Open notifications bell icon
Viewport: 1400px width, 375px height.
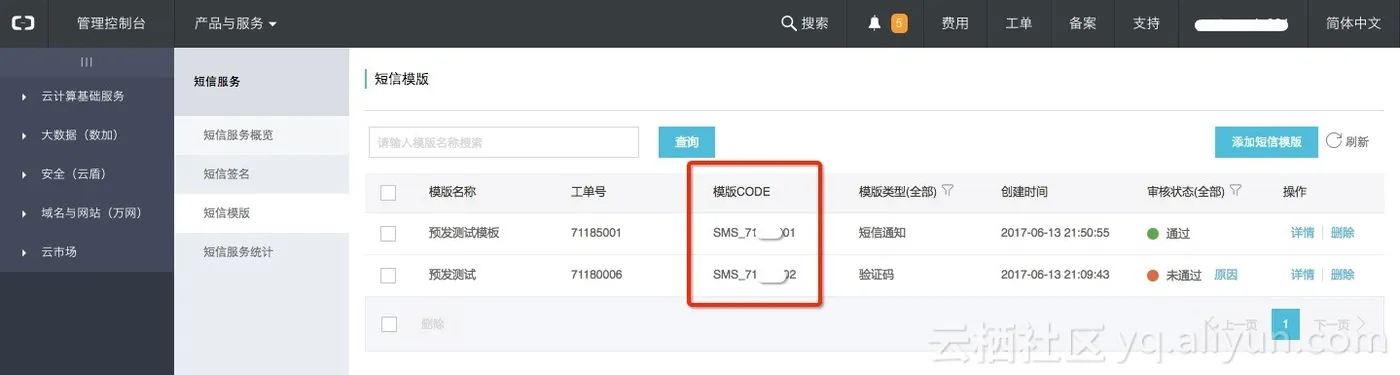tap(875, 23)
